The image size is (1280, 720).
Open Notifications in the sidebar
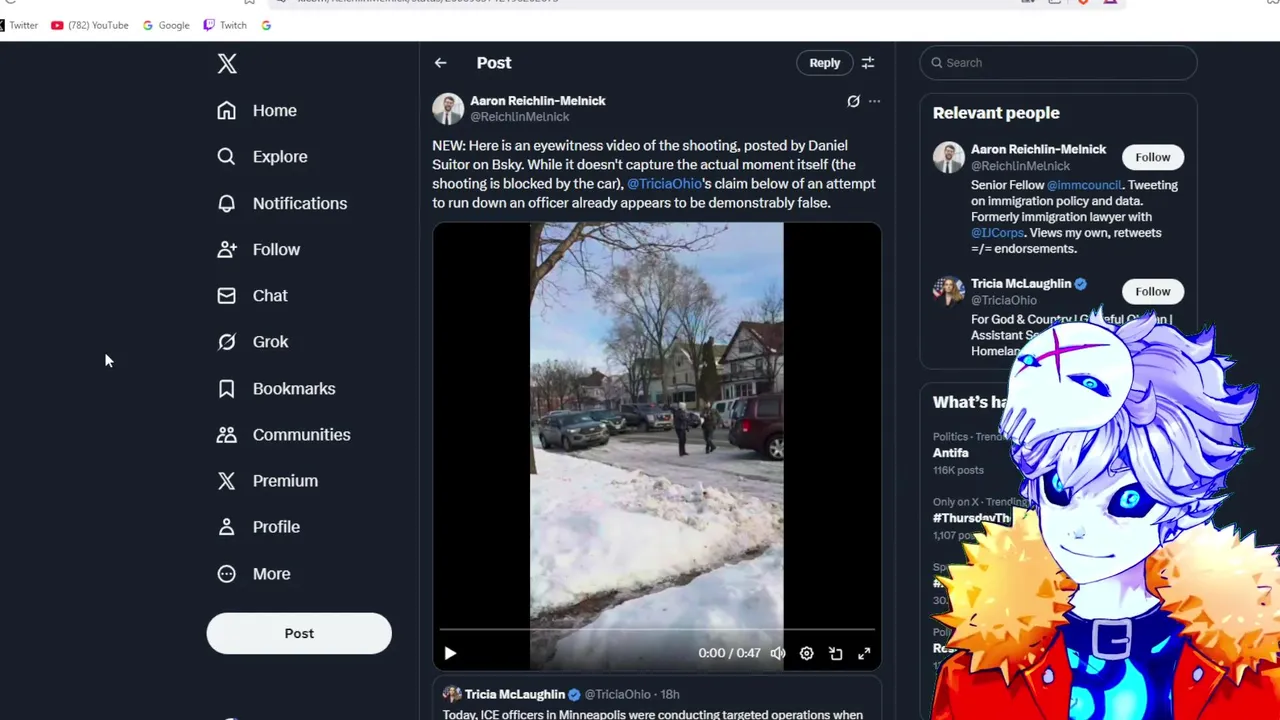tap(282, 203)
